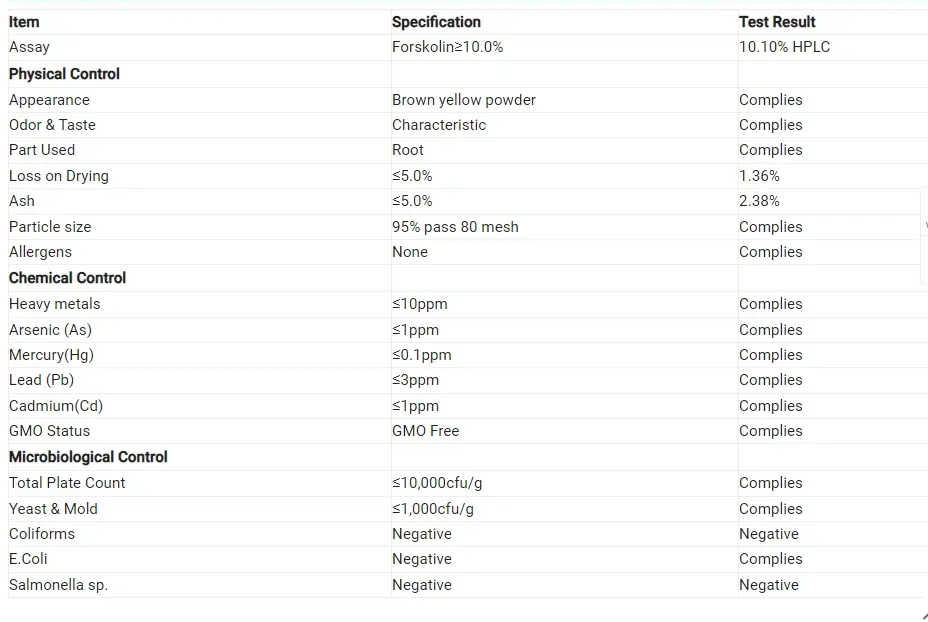Screen dimensions: 928x622
Task: Select the Brown yellow powder cell
Action: 463,100
